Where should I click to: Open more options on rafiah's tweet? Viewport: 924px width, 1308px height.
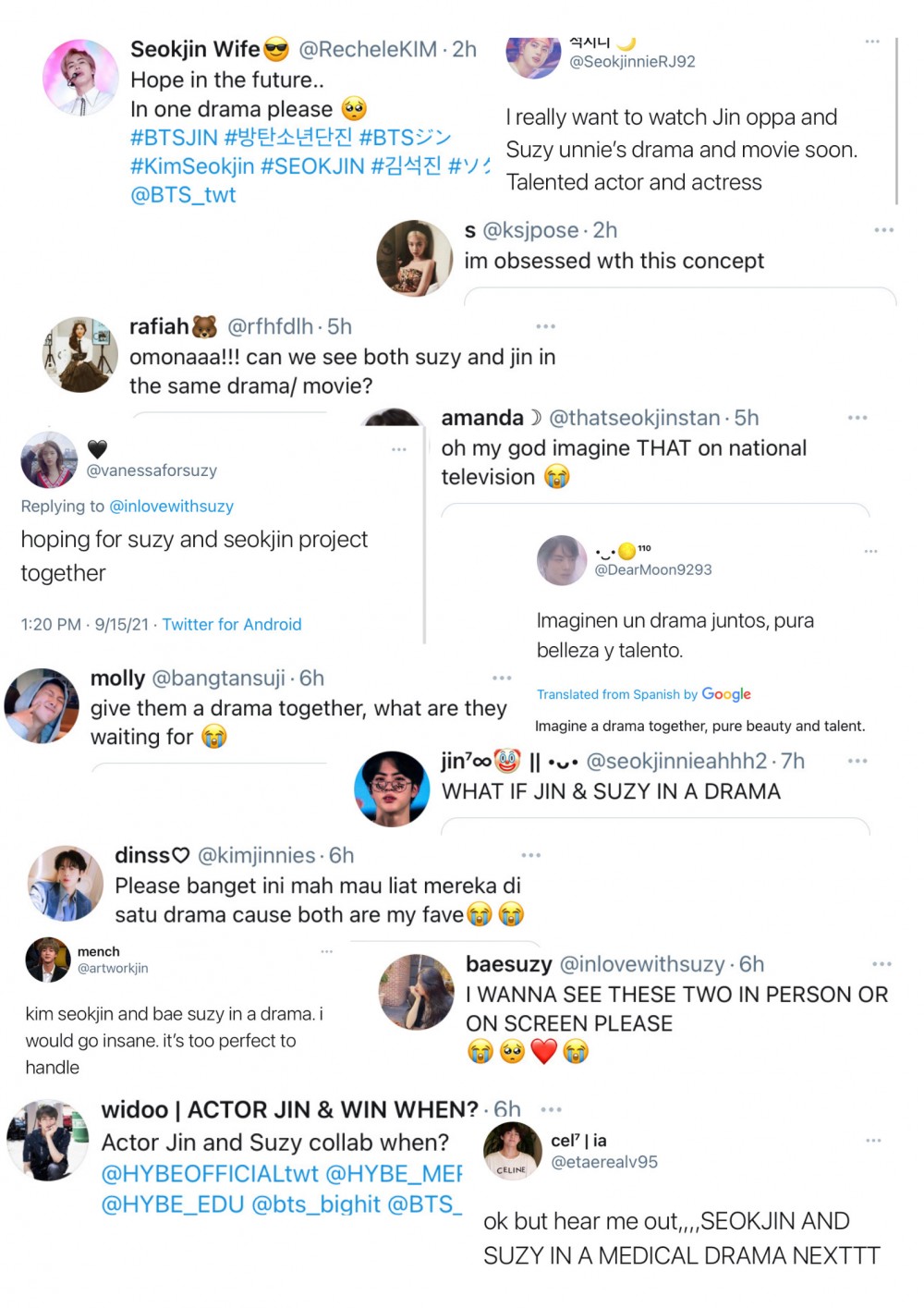pos(545,325)
